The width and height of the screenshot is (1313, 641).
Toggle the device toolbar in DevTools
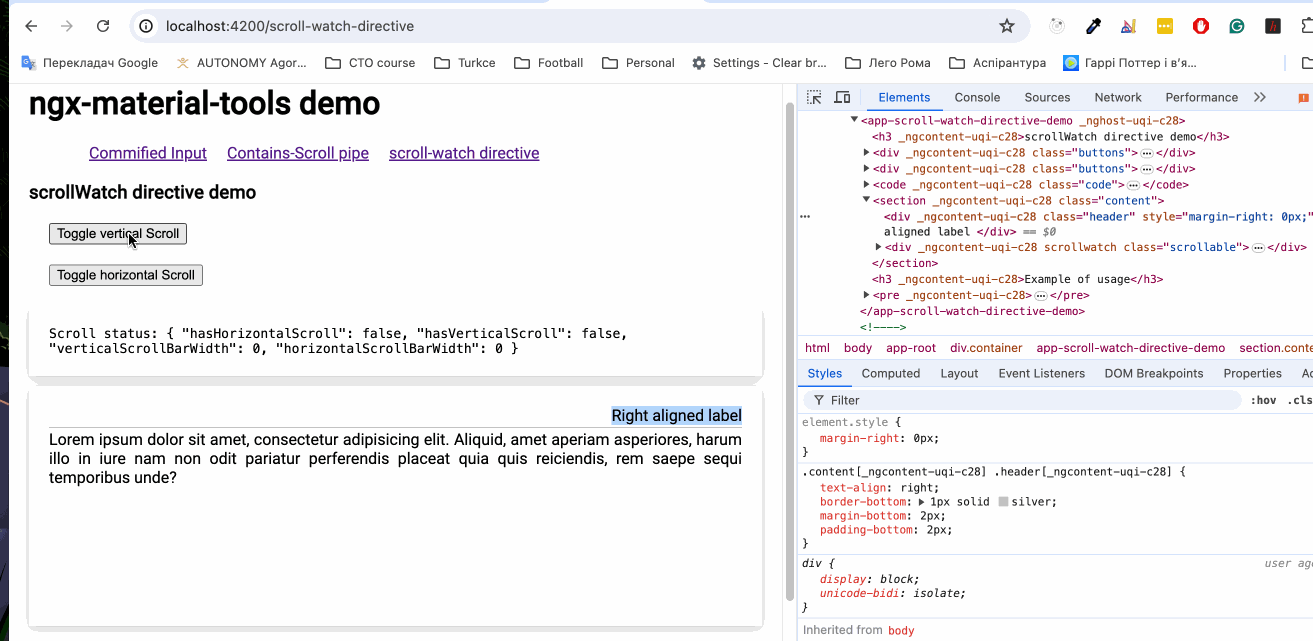point(842,97)
